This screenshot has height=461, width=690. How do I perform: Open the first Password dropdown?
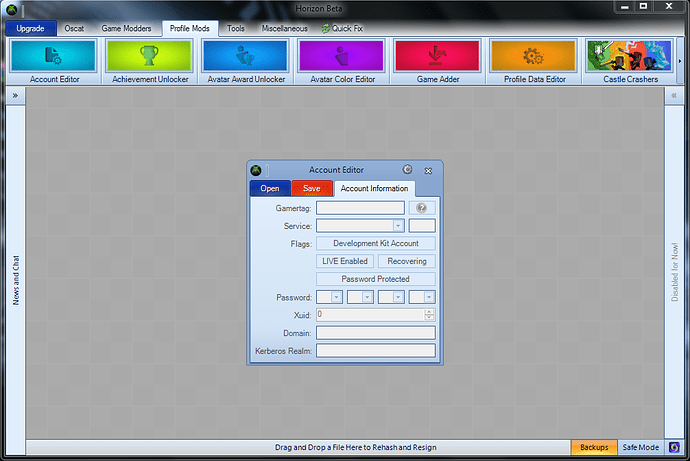[x=336, y=297]
